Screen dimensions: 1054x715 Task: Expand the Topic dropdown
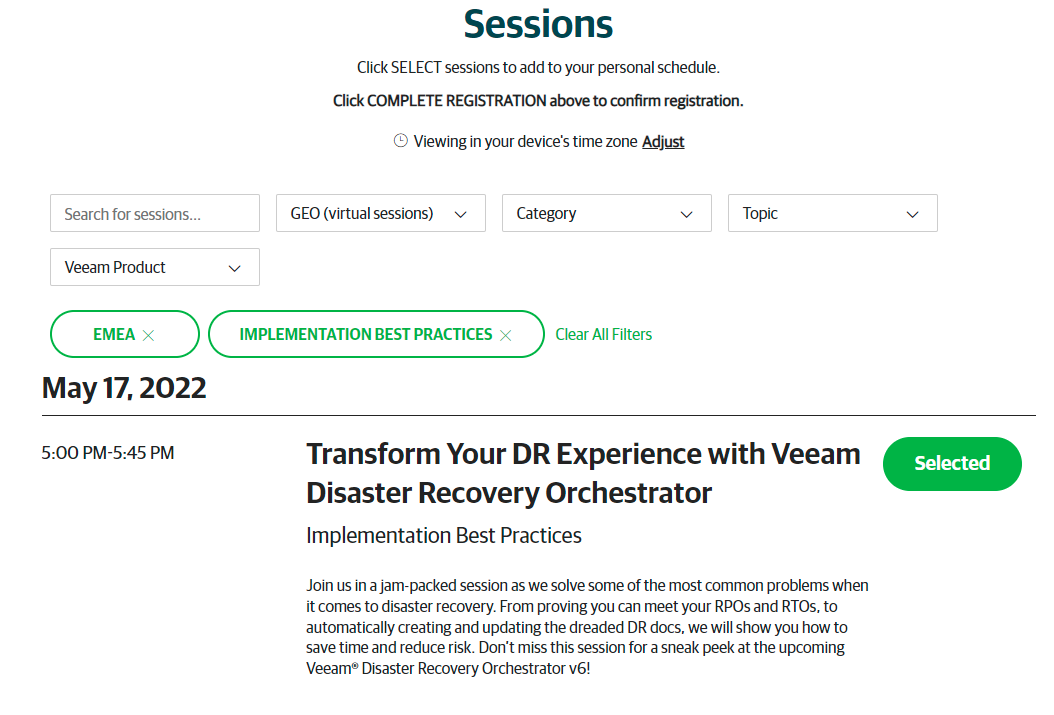(832, 213)
